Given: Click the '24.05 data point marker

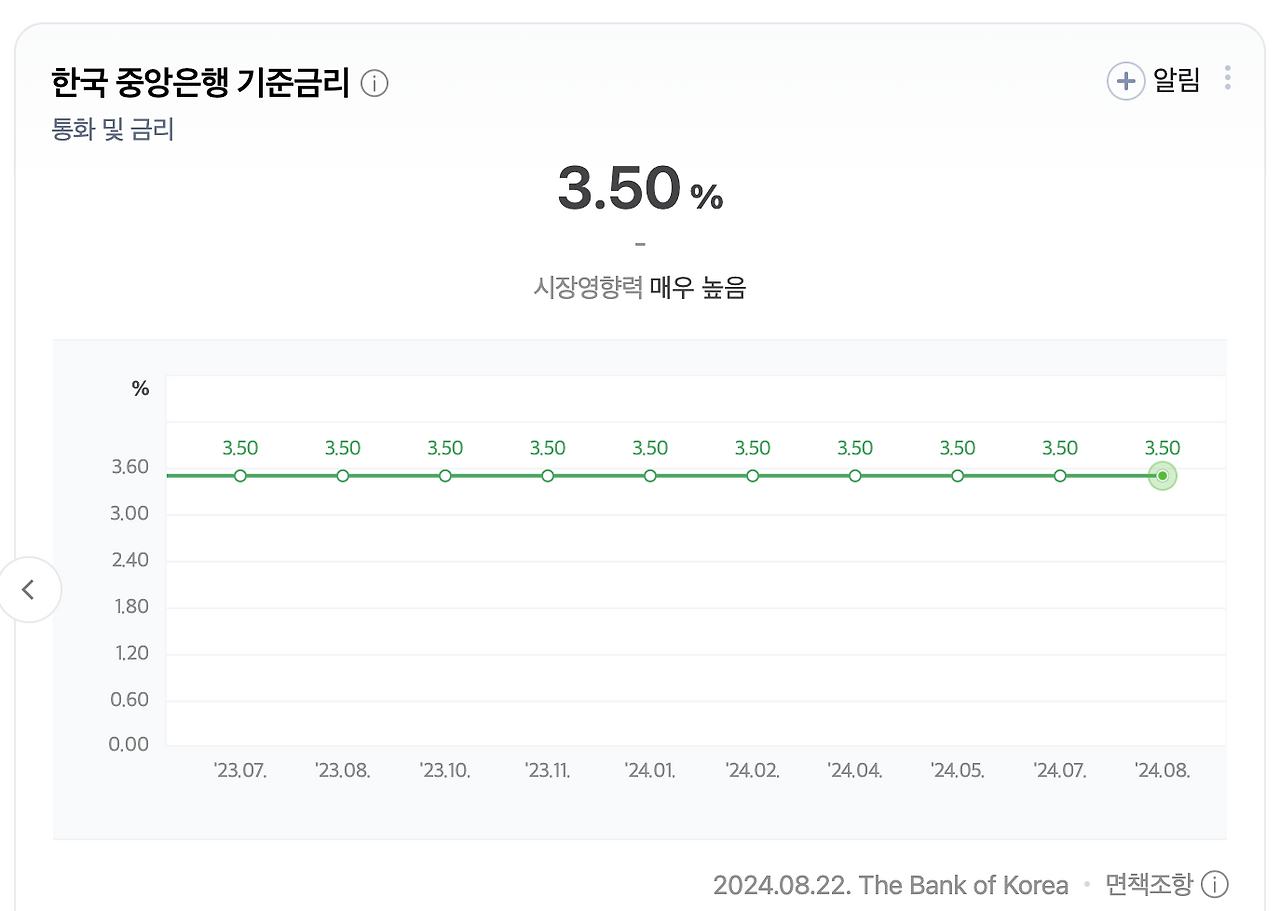Looking at the screenshot, I should [x=957, y=476].
